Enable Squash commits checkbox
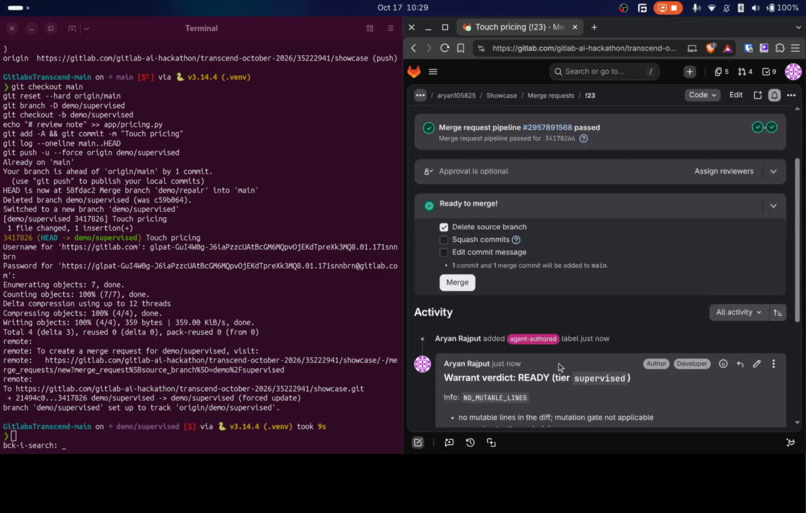806x513 pixels. tap(444, 240)
